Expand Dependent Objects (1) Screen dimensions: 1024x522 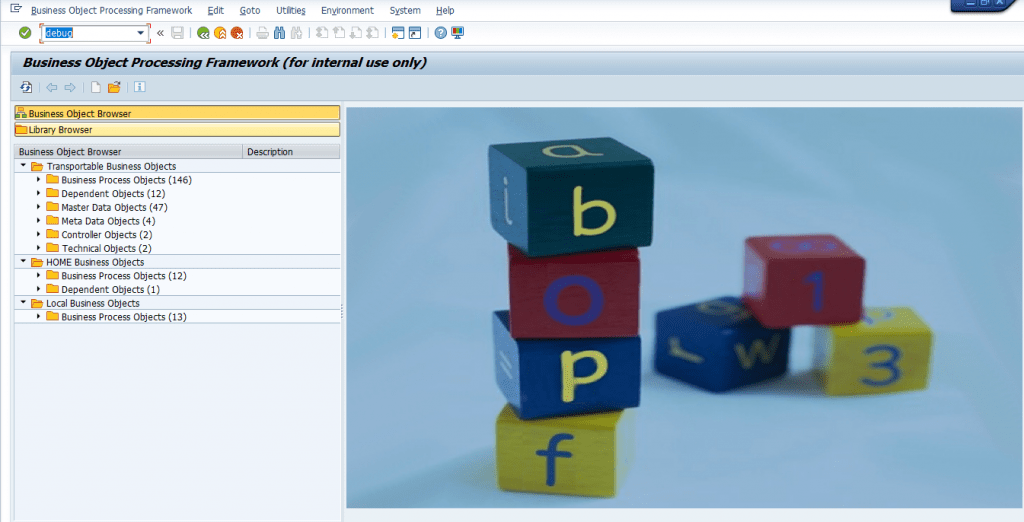pyautogui.click(x=39, y=289)
